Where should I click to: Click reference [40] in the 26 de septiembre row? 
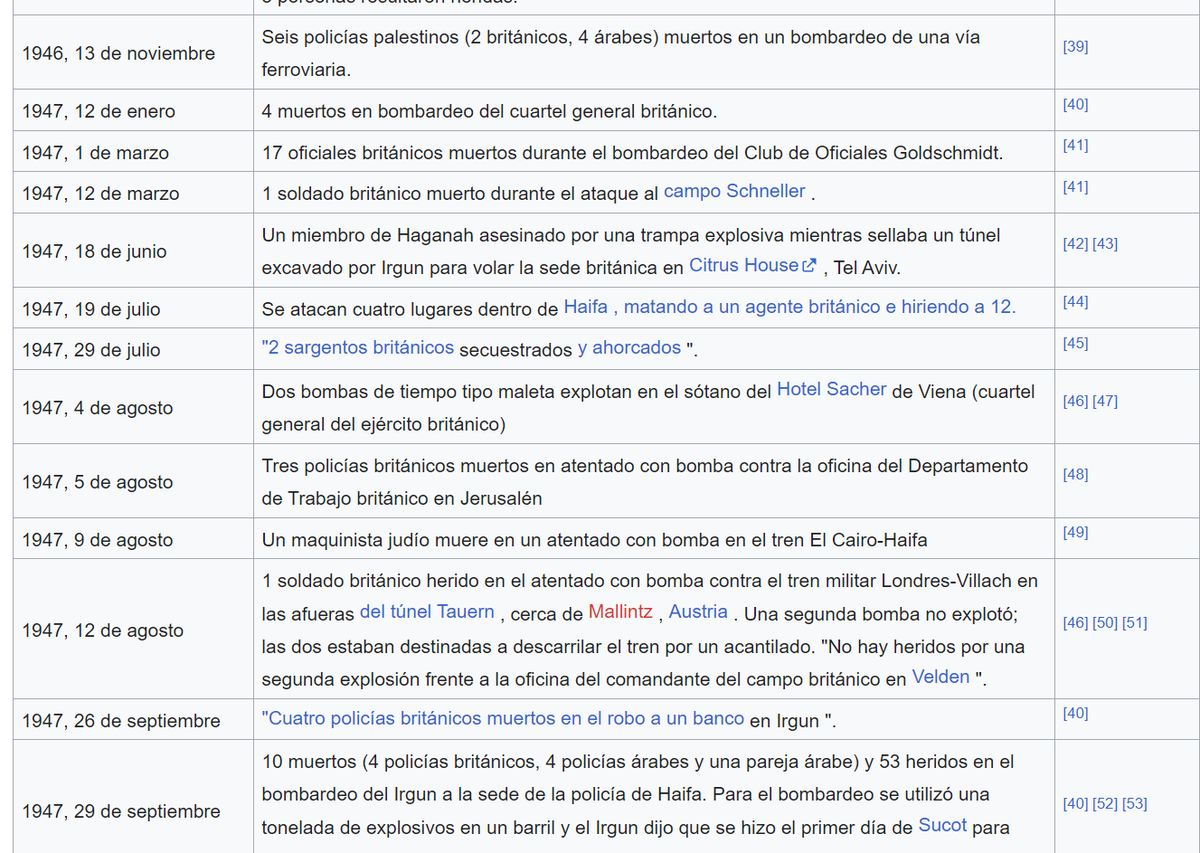coord(1075,713)
